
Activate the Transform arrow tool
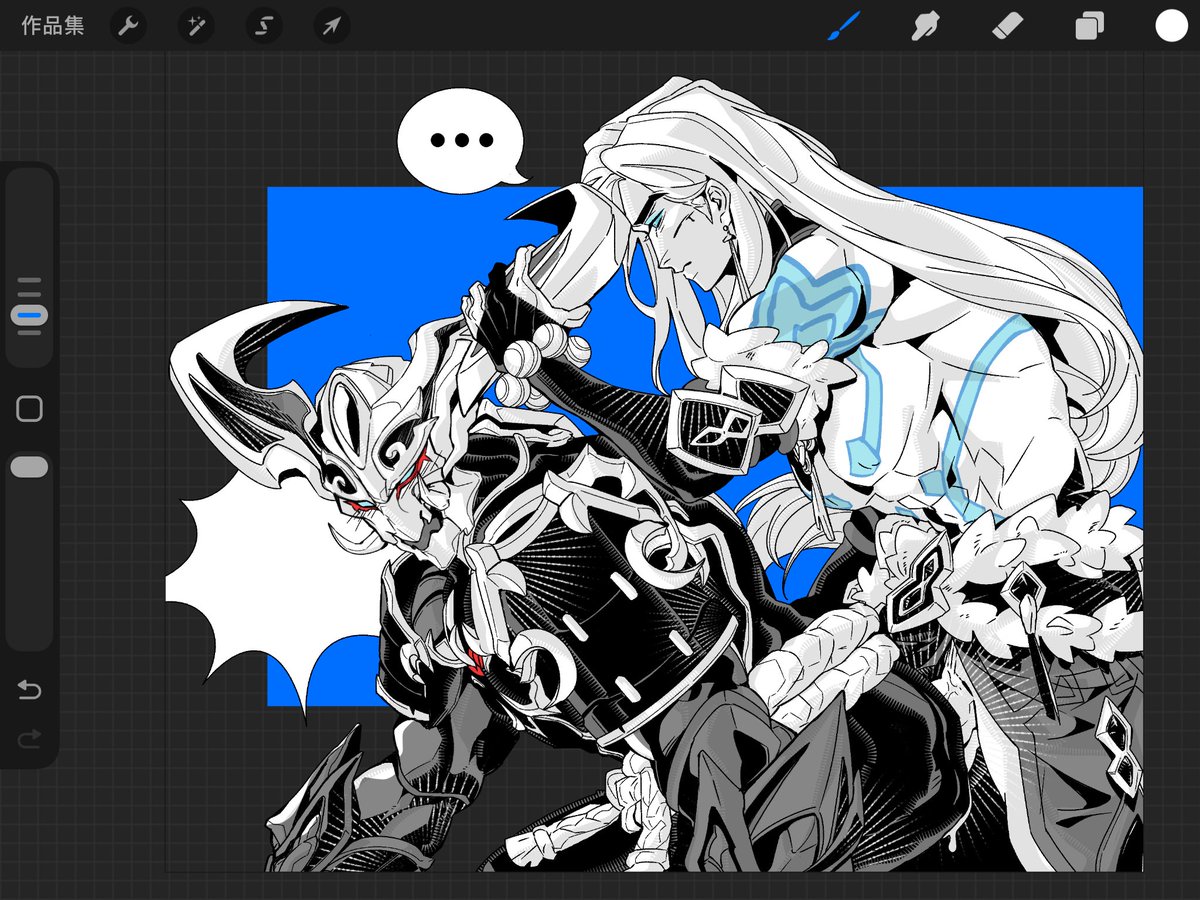click(x=332, y=26)
